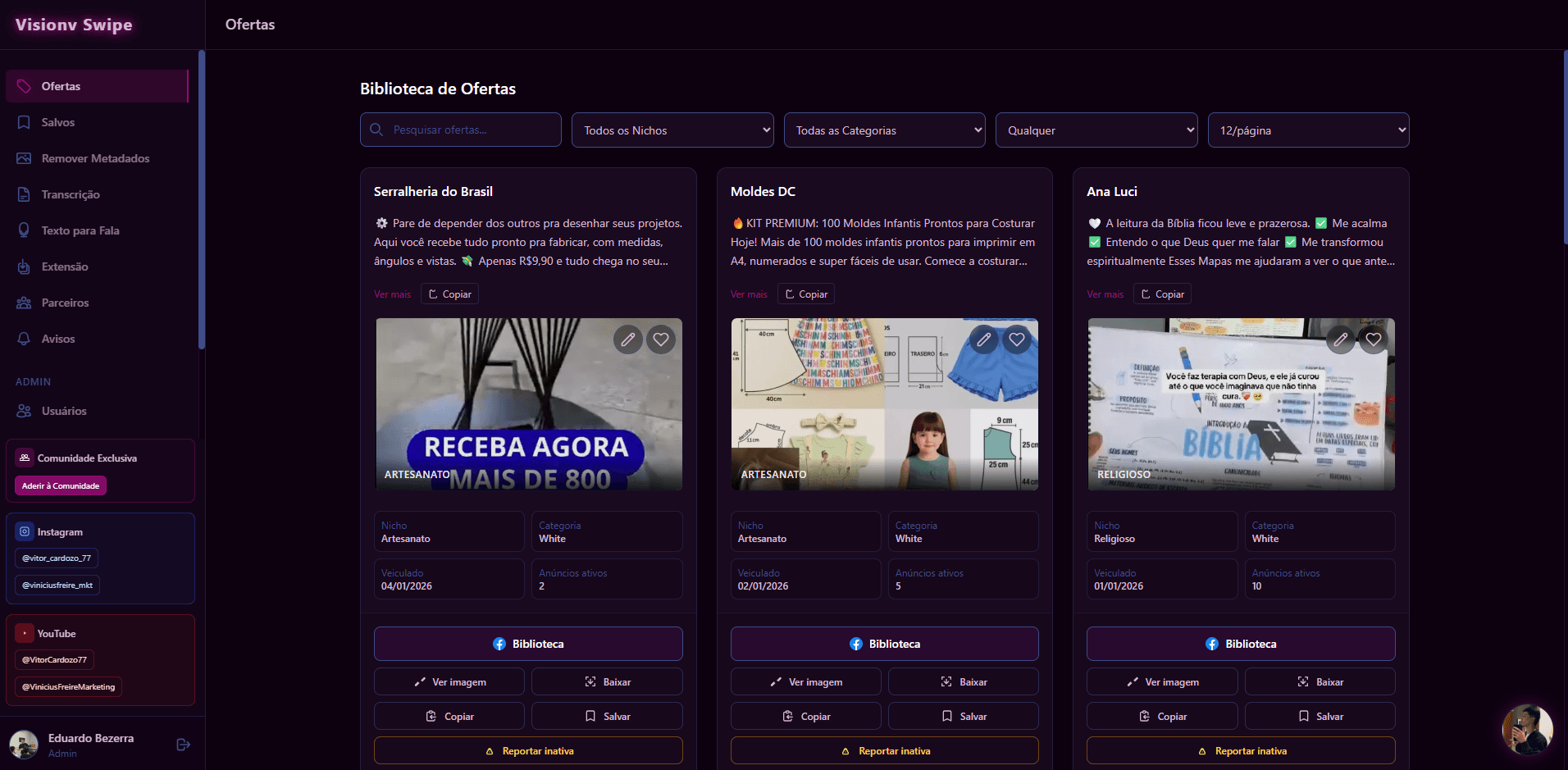The width and height of the screenshot is (1568, 770).
Task: Open Salvos in the sidebar menu
Action: [58, 122]
